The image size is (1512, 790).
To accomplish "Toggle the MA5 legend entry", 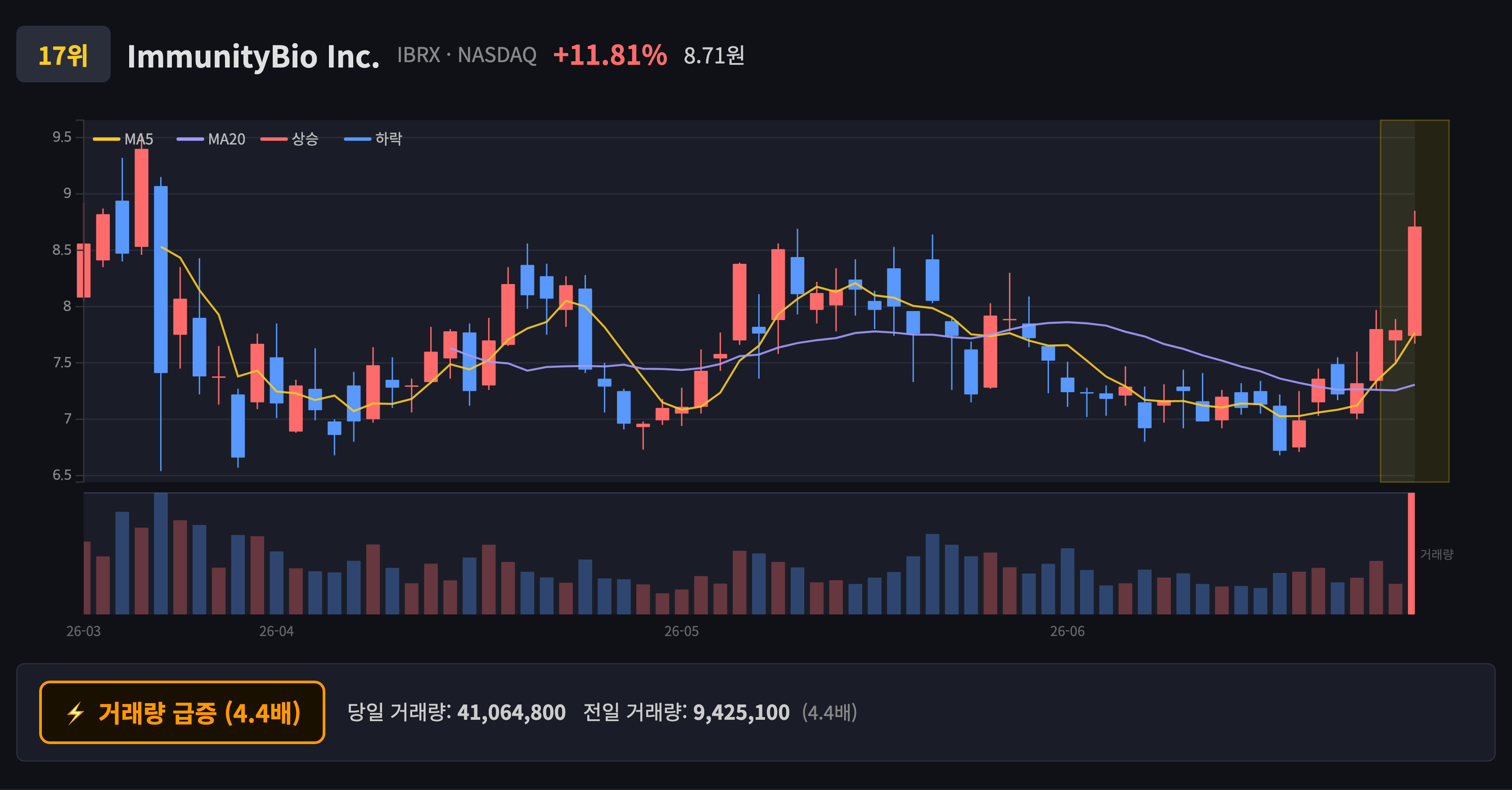I will point(123,139).
